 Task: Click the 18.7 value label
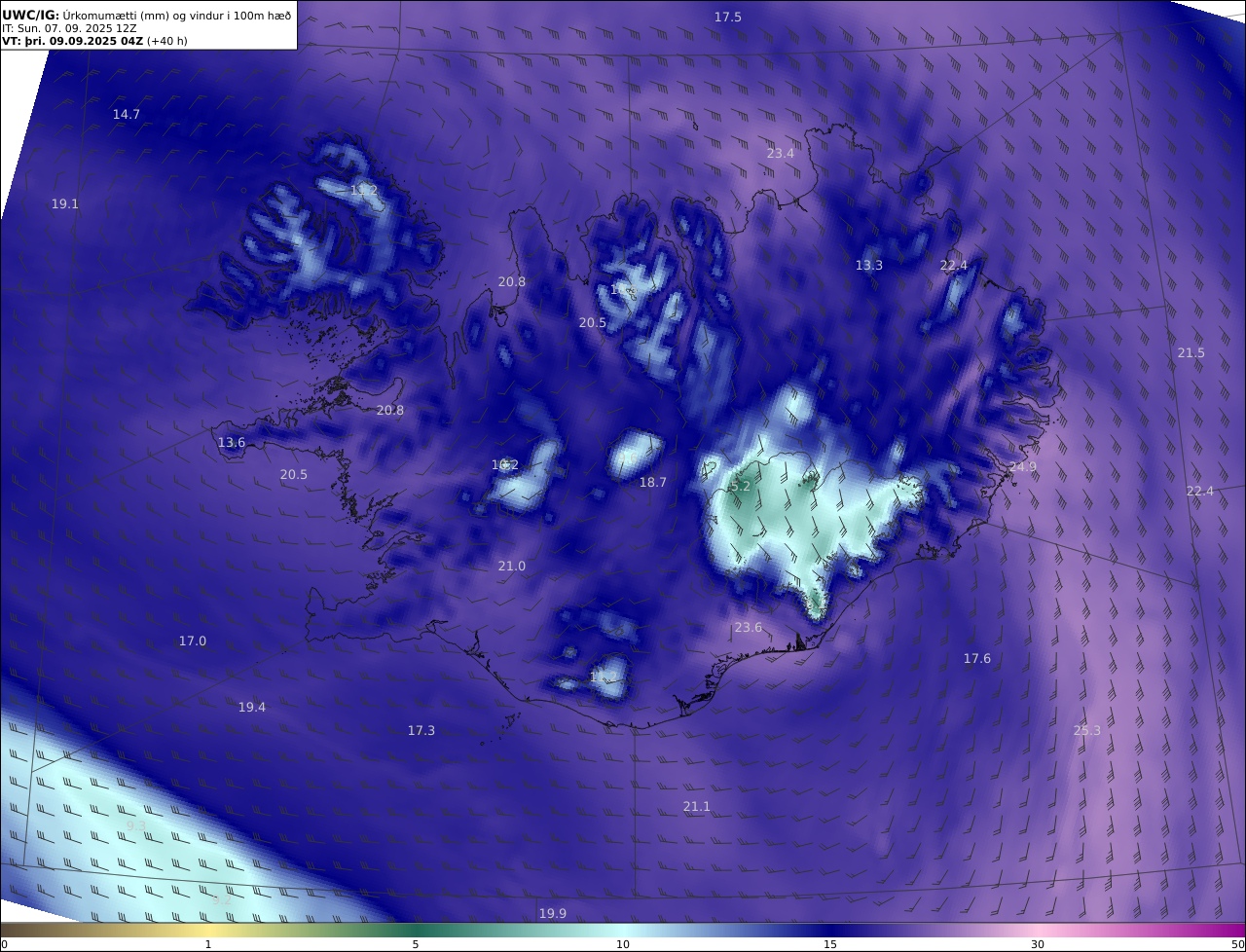653,482
